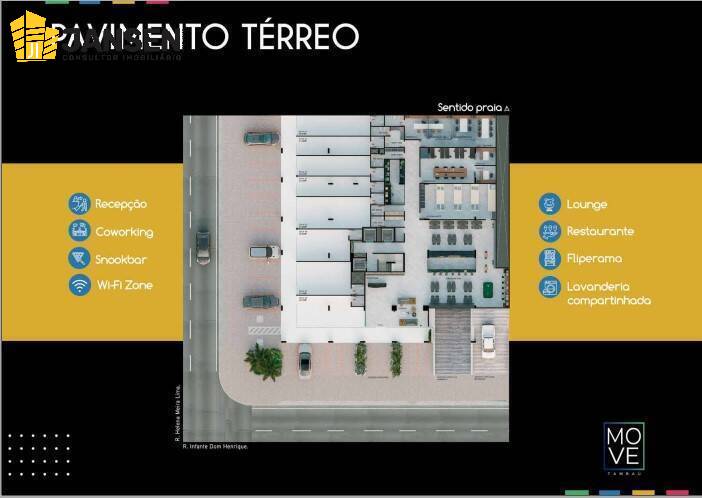This screenshot has width=702, height=498.
Task: Click the 'Restaurante' label
Action: point(600,232)
